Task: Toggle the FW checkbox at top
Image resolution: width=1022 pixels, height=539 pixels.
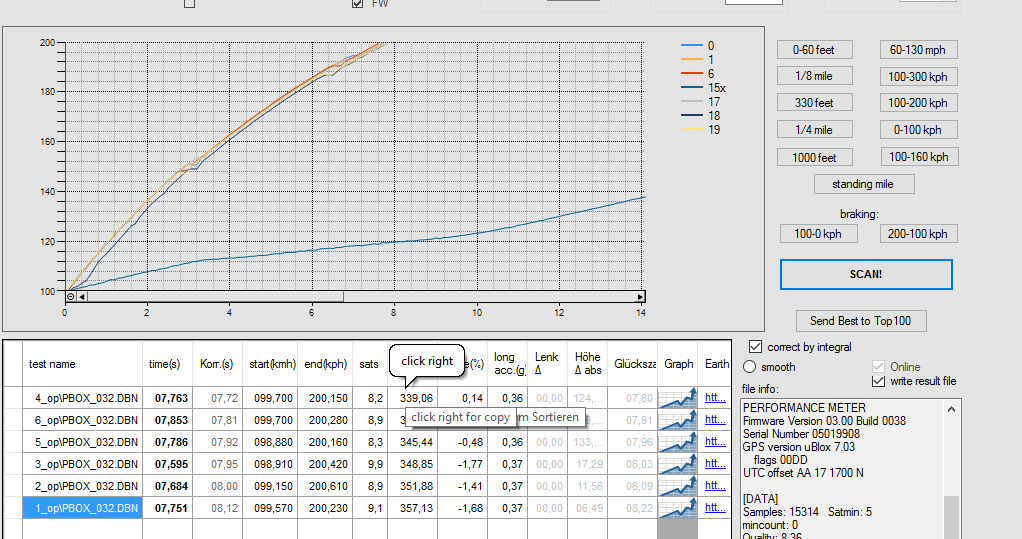Action: [357, 3]
